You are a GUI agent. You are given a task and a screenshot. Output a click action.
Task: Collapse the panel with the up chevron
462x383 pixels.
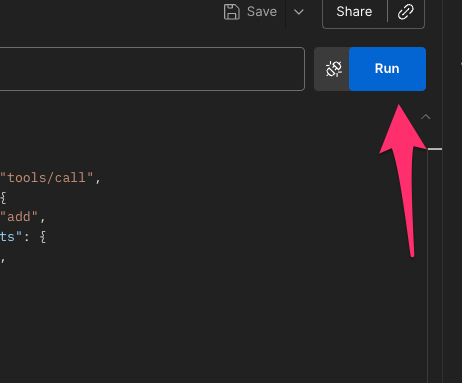pos(426,117)
